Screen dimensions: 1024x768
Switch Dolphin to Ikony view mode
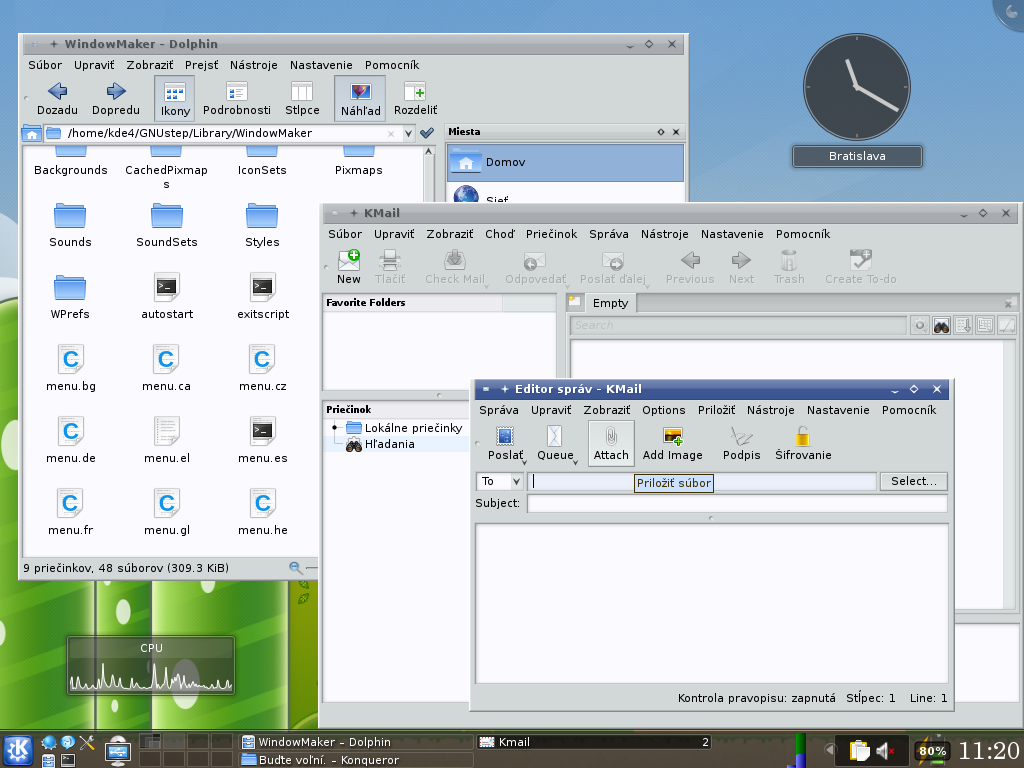point(175,99)
